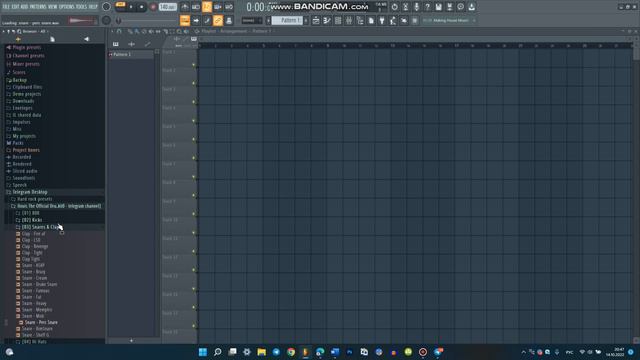Mute Track 3 using its green switch

click(193, 102)
